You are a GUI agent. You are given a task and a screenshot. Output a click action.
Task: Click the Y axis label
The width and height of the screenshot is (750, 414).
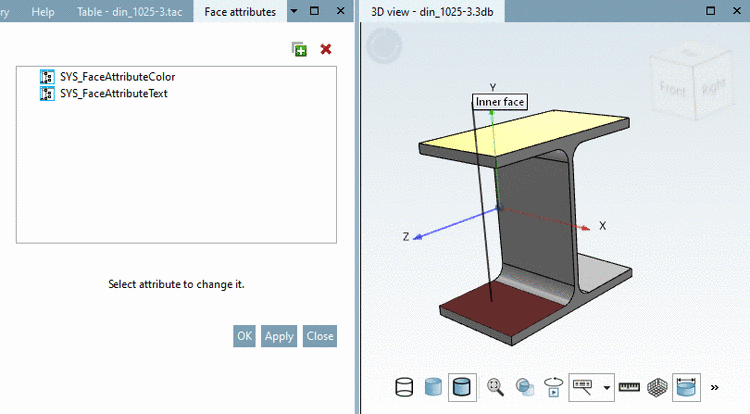[x=493, y=87]
